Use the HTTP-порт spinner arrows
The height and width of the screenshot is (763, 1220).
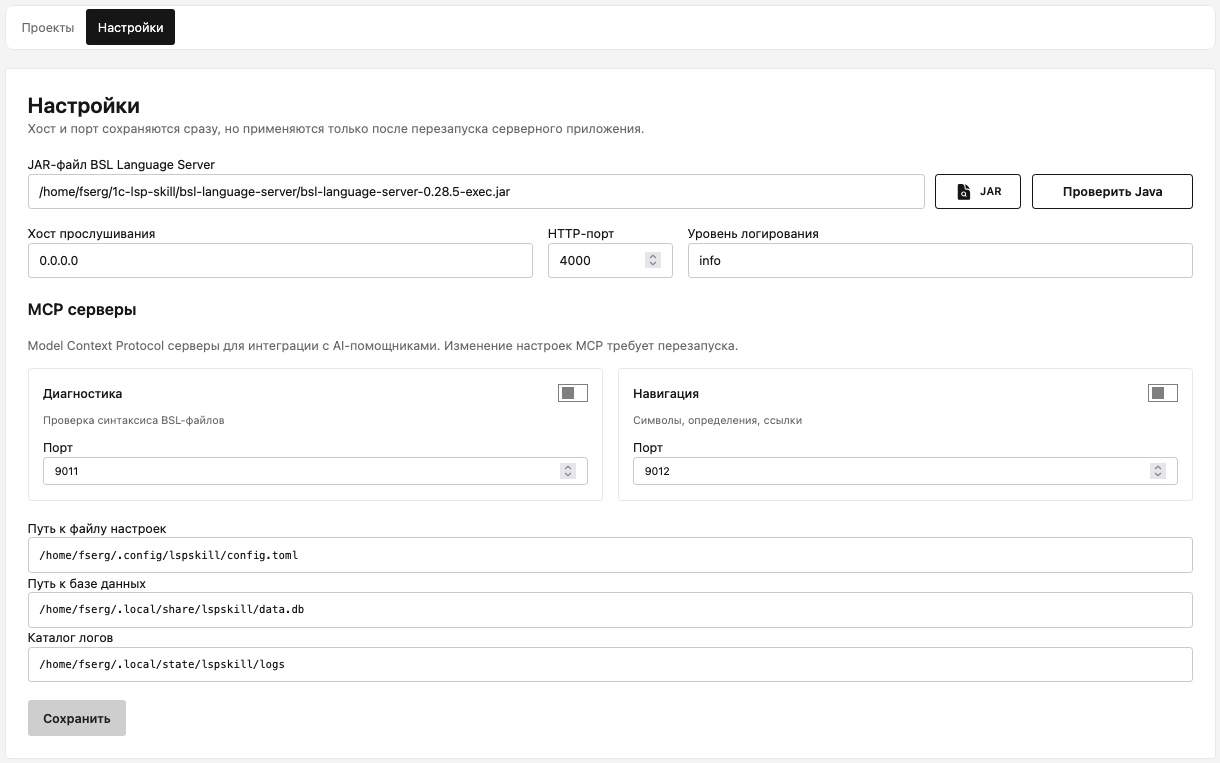click(653, 260)
